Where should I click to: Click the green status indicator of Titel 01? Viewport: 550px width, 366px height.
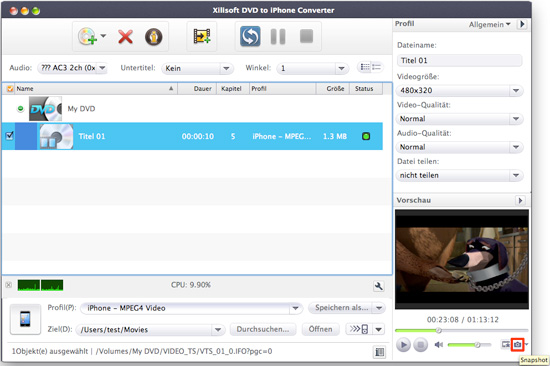(x=366, y=136)
